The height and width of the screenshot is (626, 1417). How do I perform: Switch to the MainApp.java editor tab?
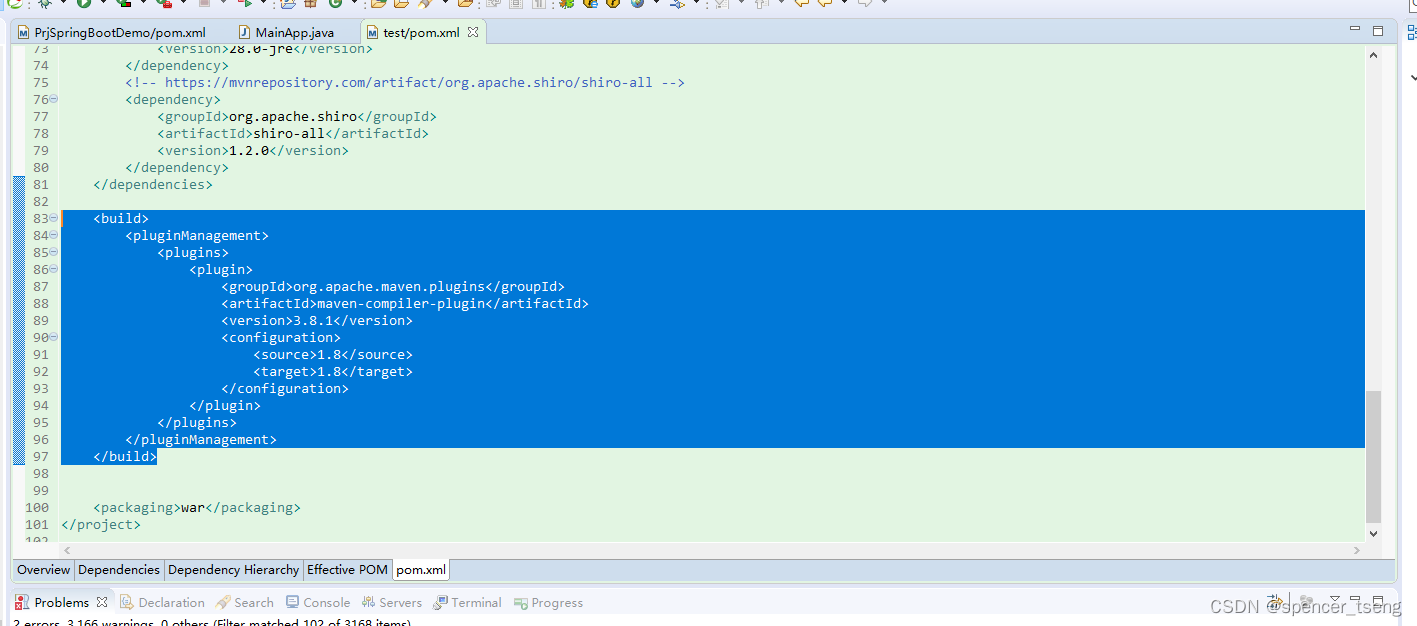(x=287, y=32)
